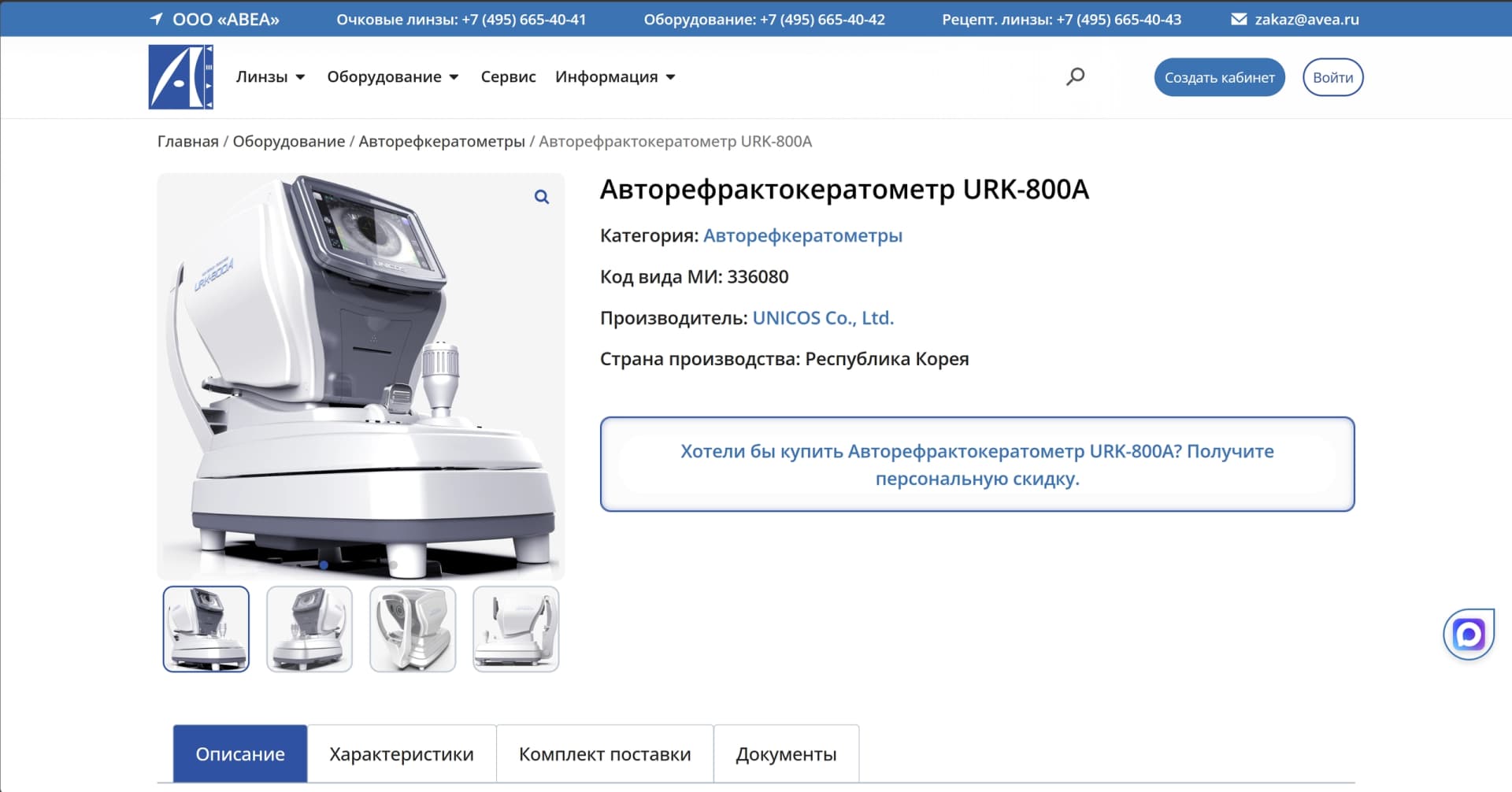Click ООО «АВЕА» text in top bar

pos(226,19)
